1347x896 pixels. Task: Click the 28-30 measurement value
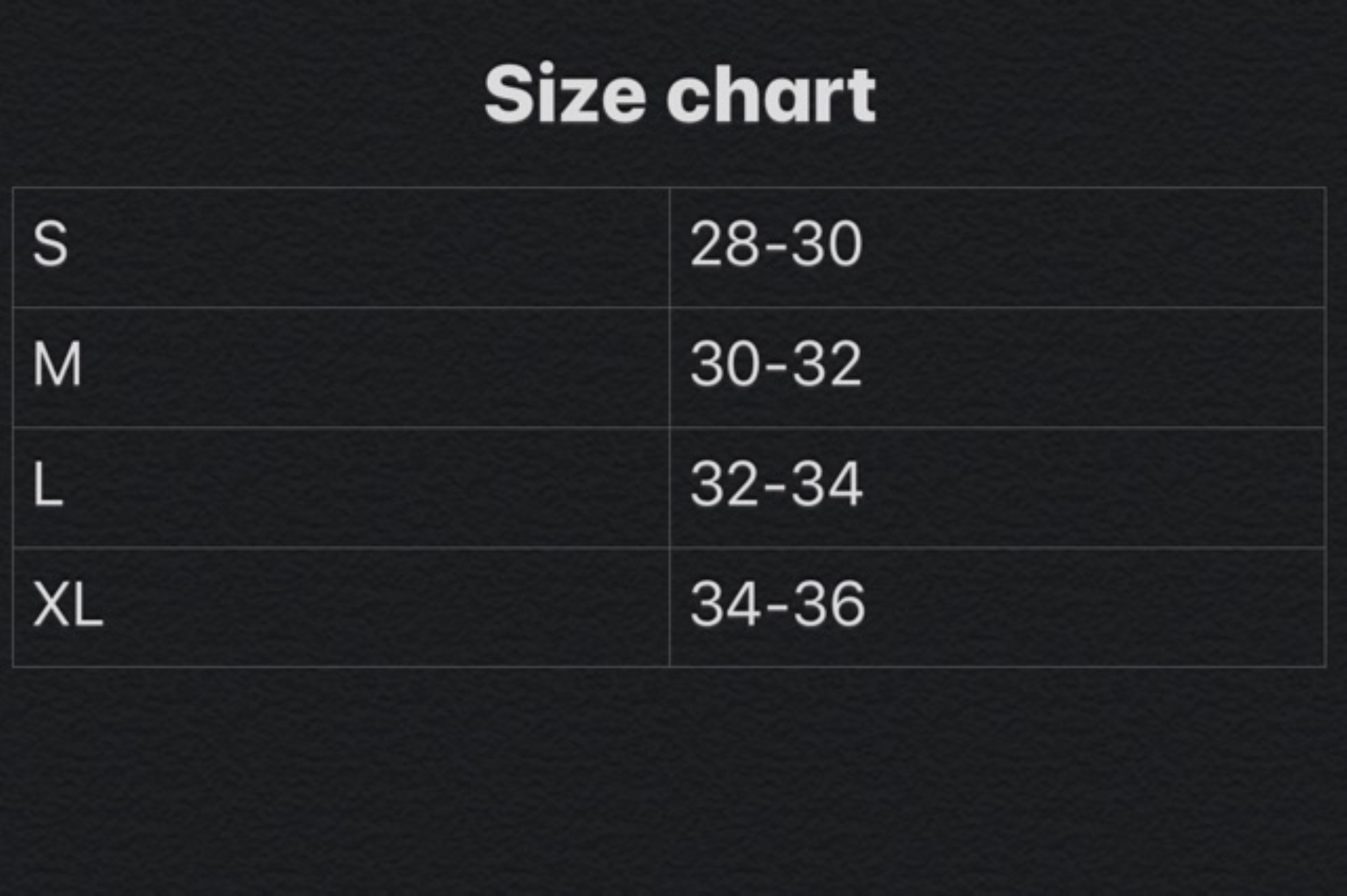776,244
